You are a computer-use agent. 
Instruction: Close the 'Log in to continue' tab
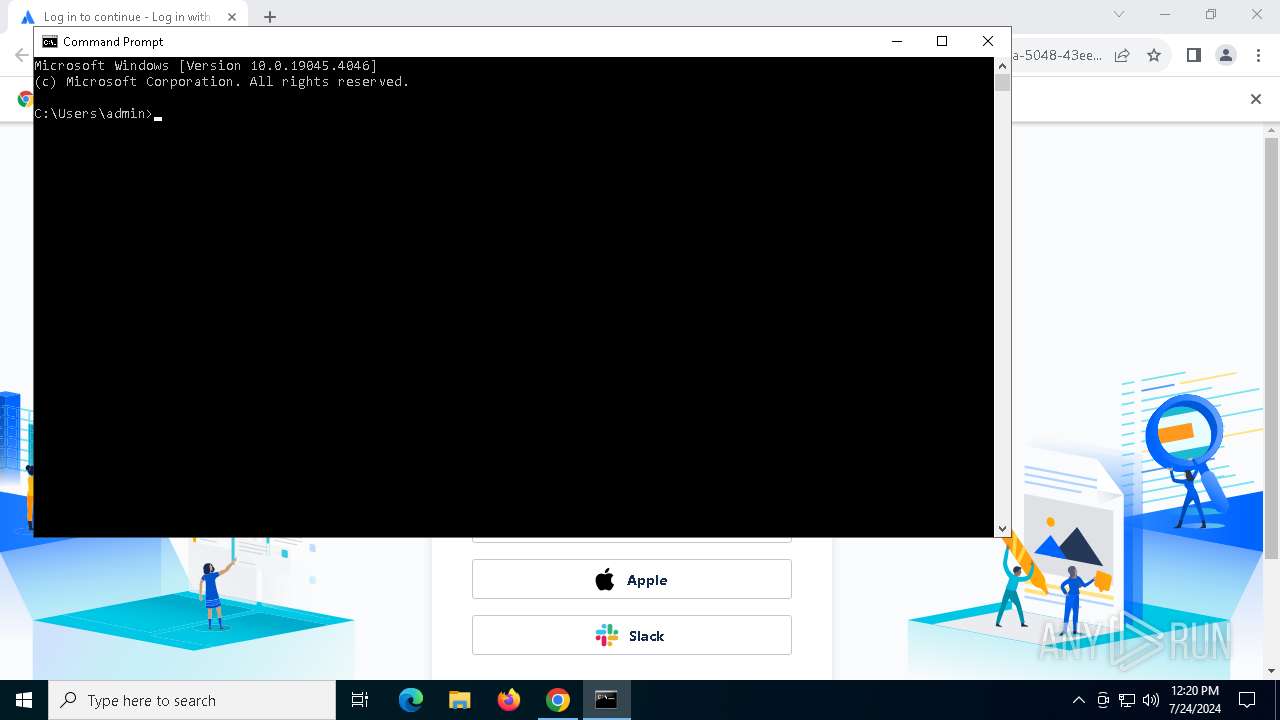[232, 17]
